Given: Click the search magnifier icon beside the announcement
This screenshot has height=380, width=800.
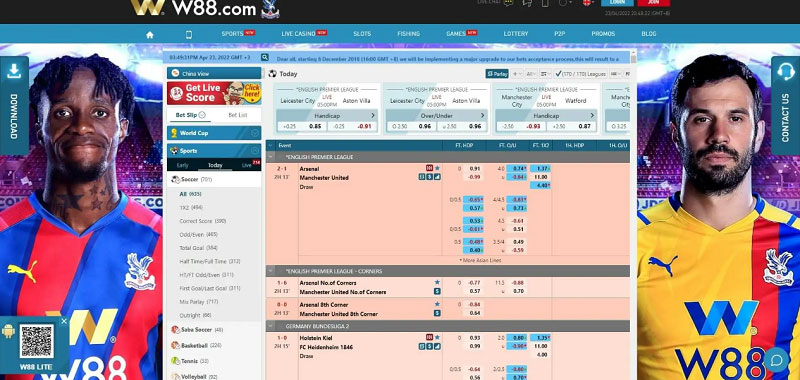Looking at the screenshot, I should pyautogui.click(x=265, y=58).
